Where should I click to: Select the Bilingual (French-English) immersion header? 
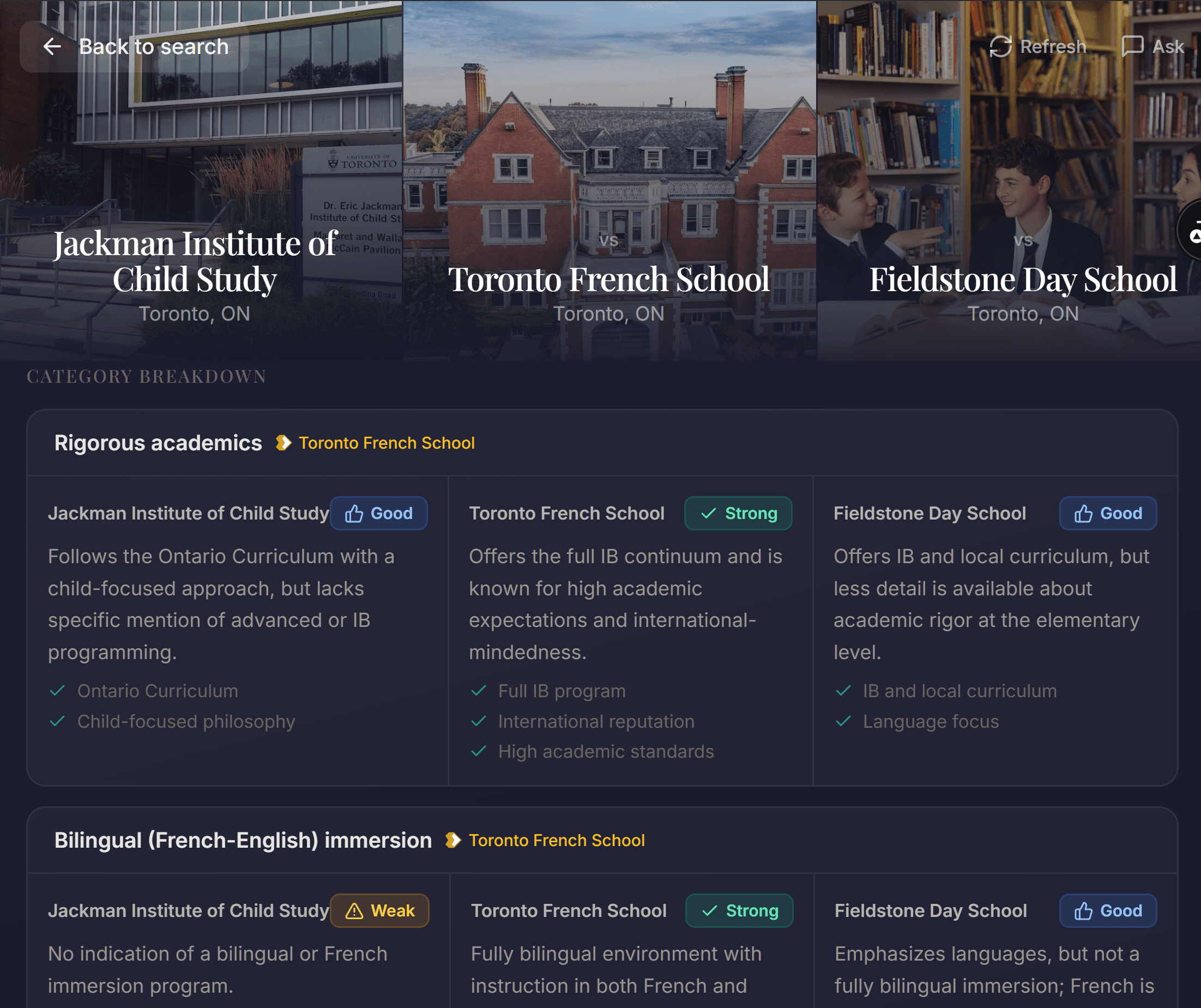coord(243,841)
